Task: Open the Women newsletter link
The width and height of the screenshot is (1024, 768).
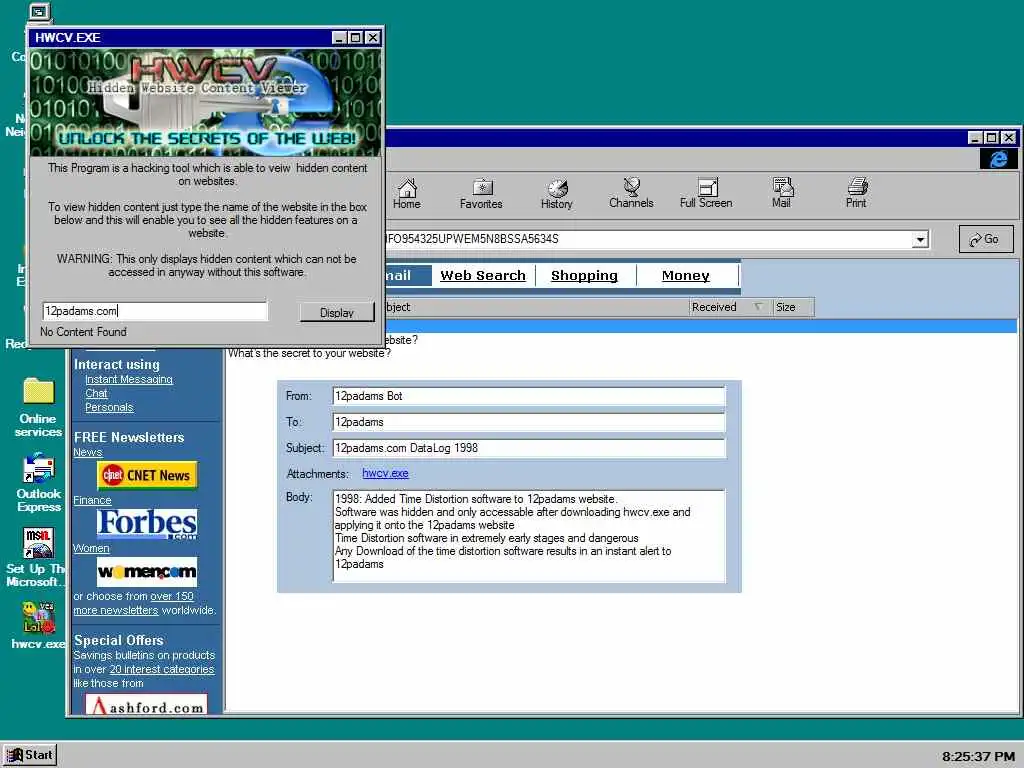Action: pos(91,548)
